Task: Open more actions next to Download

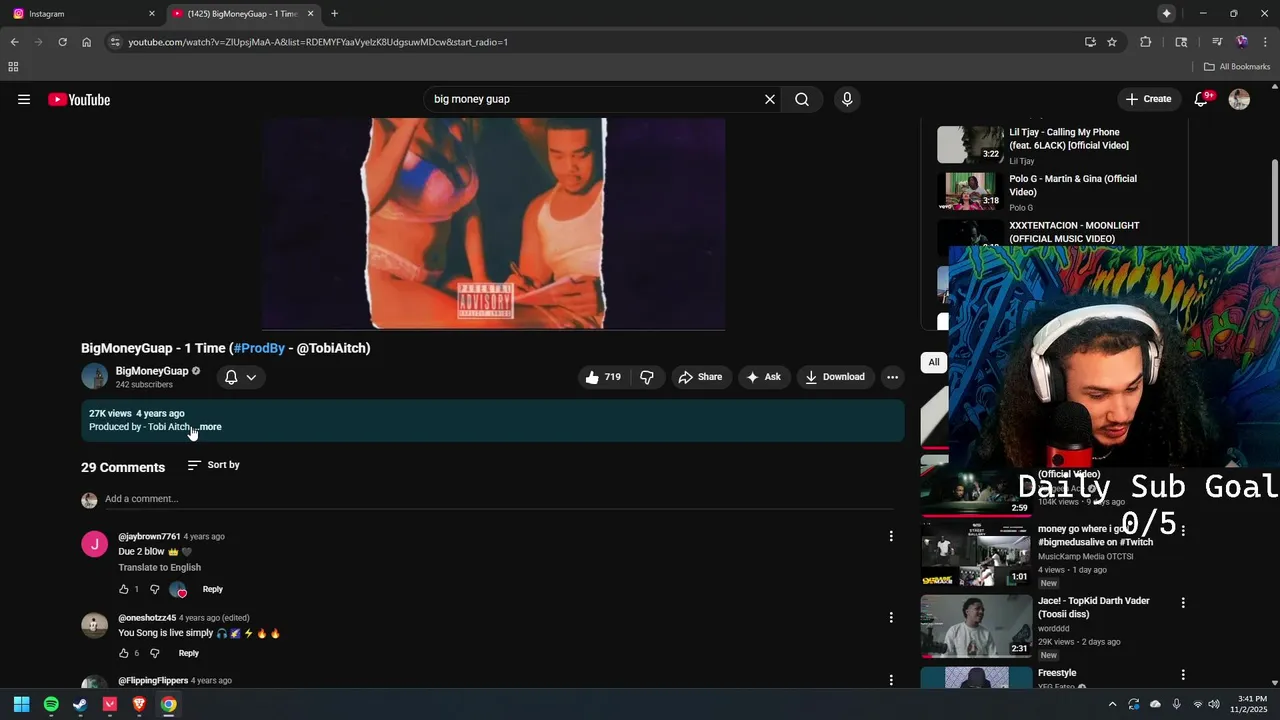Action: coord(892,377)
